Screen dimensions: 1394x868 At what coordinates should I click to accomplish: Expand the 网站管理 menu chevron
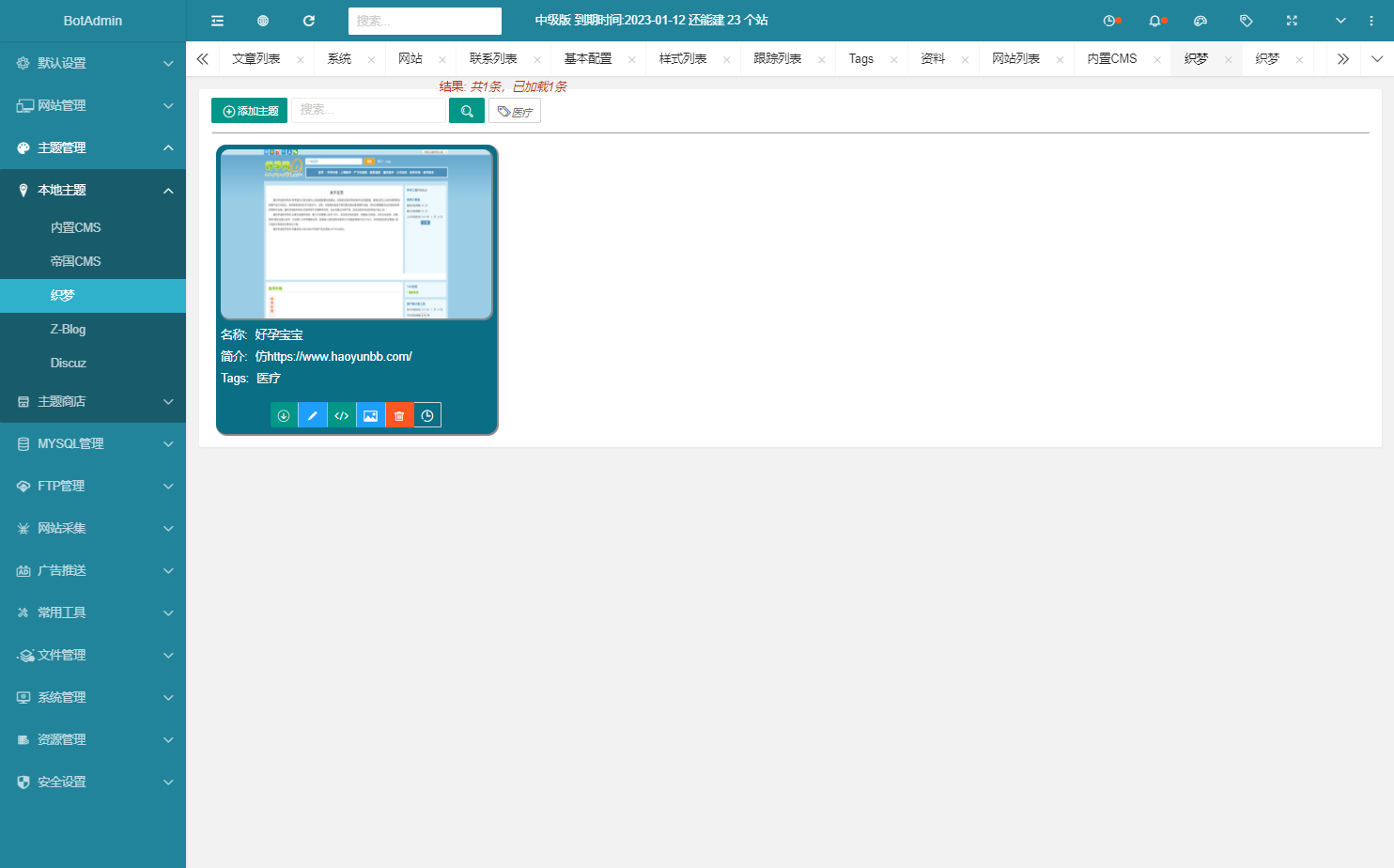point(168,105)
